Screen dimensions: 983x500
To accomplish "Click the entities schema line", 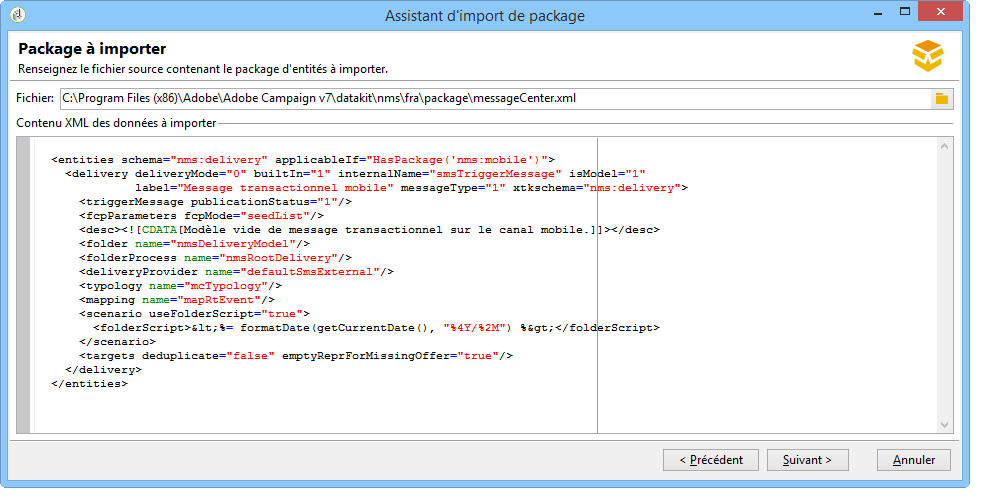I will coord(303,160).
